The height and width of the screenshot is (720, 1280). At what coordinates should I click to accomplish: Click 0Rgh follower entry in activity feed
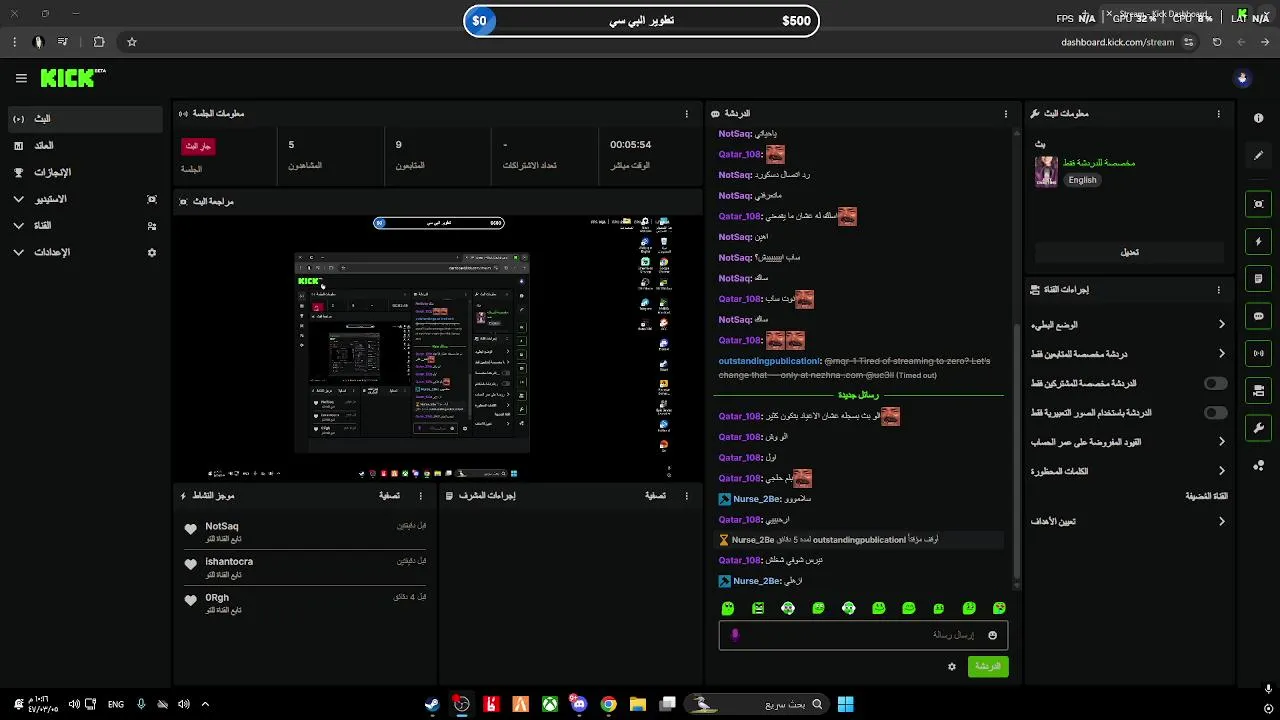click(305, 603)
